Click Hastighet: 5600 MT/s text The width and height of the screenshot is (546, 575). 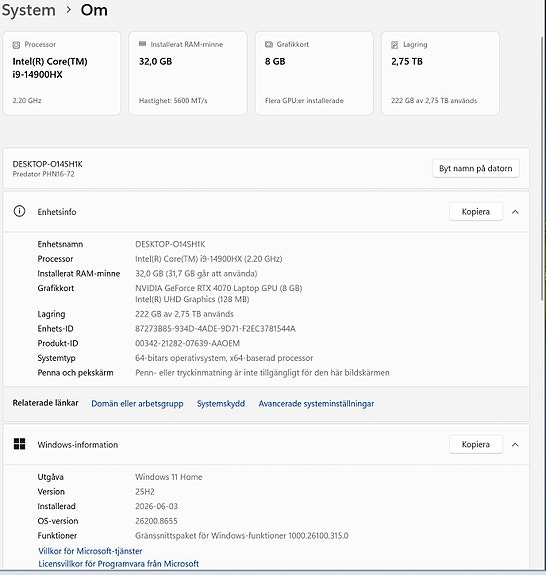(173, 100)
